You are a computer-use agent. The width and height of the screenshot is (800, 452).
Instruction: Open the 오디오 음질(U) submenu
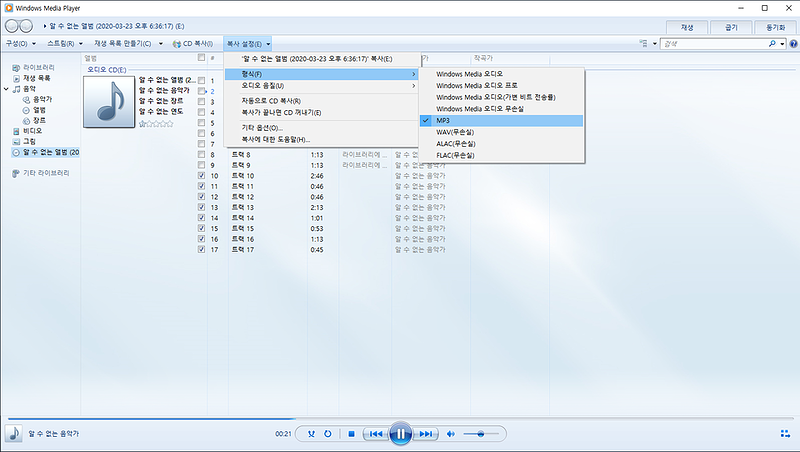pyautogui.click(x=322, y=86)
